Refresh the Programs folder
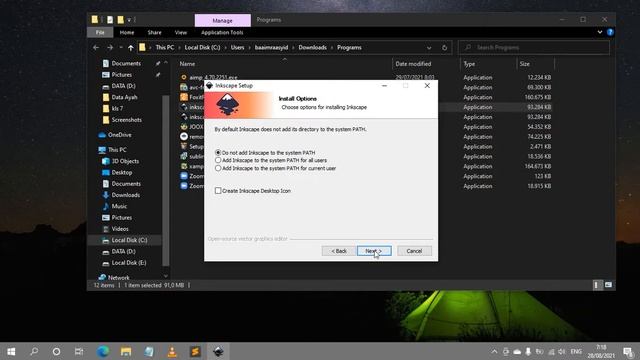The height and width of the screenshot is (360, 640). pos(444,48)
